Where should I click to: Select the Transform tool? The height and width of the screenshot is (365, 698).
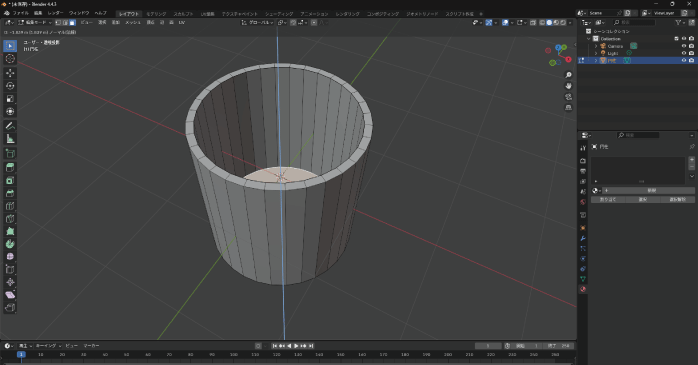tap(10, 111)
